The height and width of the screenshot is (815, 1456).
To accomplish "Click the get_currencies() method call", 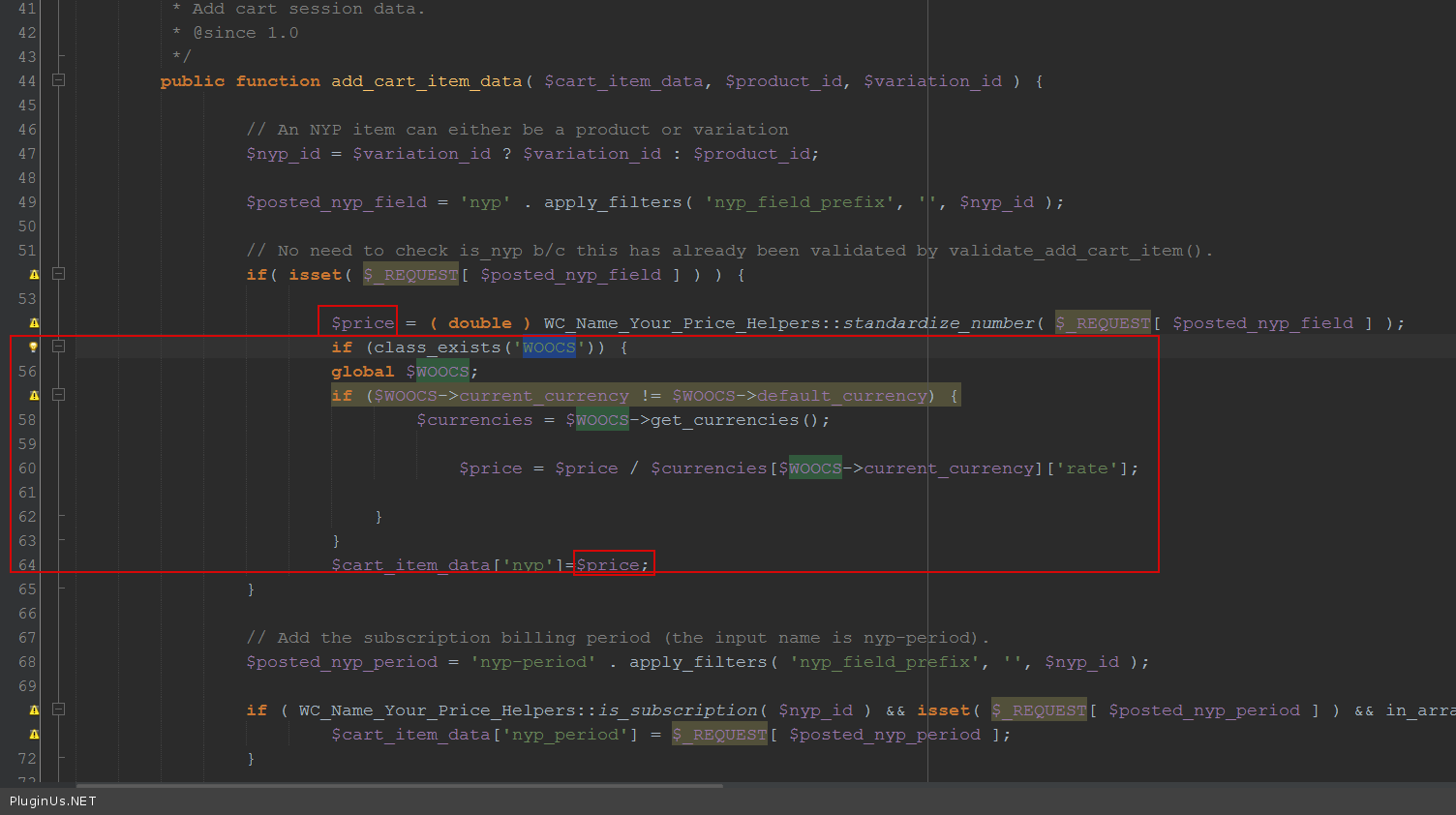I will (736, 420).
